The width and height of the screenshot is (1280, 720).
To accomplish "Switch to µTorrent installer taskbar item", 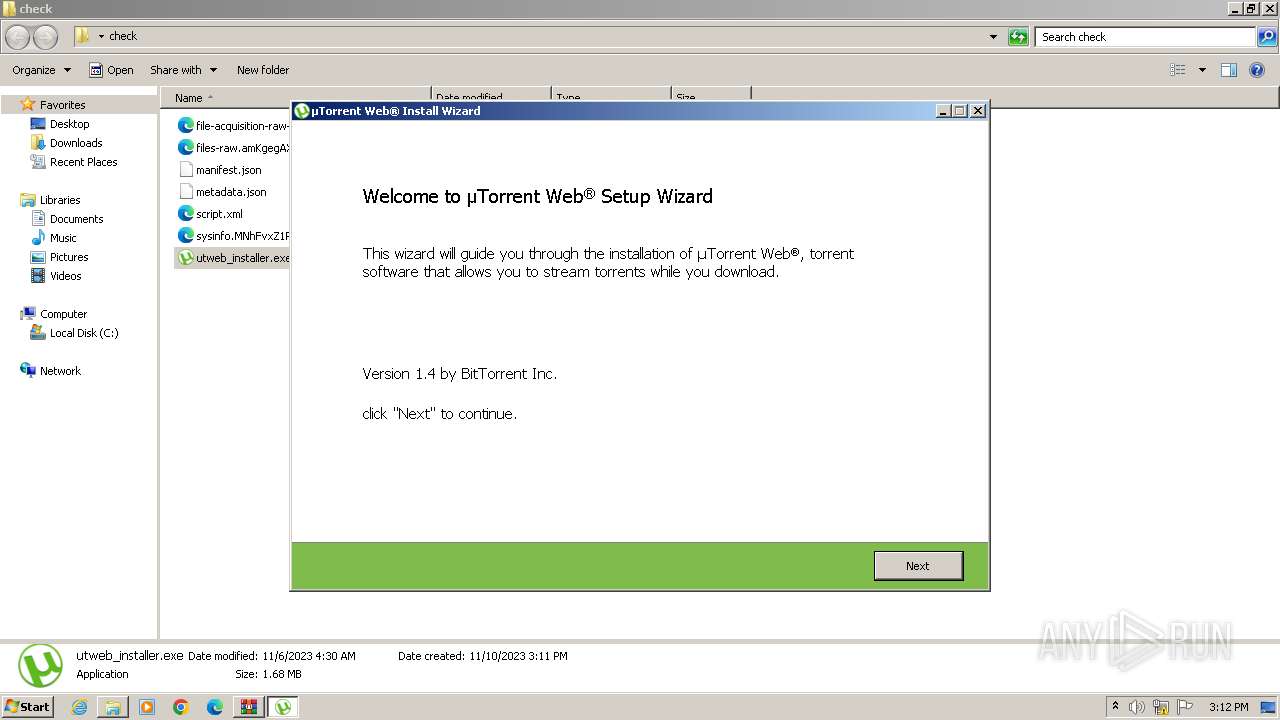I will tap(283, 707).
